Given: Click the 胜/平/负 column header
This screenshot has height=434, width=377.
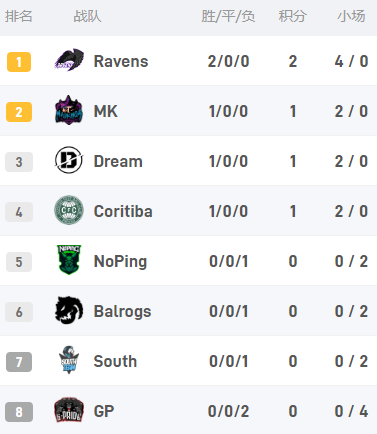Looking at the screenshot, I should [228, 16].
